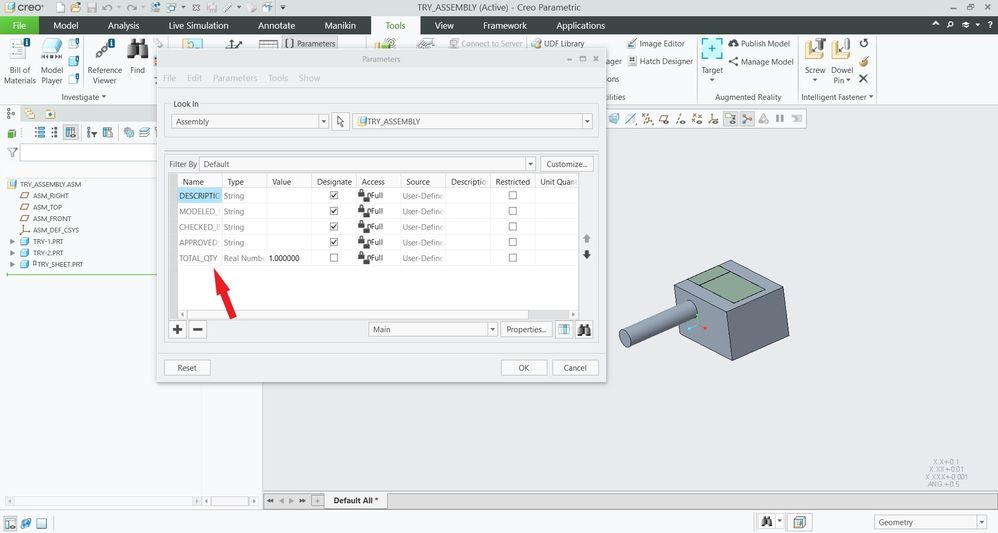Click the Customize... button

pos(568,164)
